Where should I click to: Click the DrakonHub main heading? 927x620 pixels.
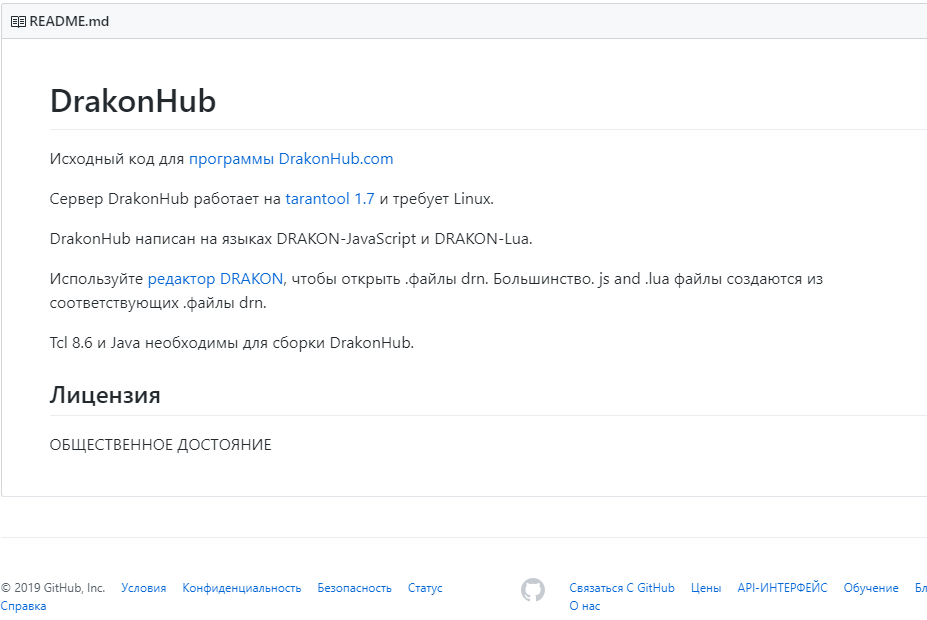pos(133,101)
